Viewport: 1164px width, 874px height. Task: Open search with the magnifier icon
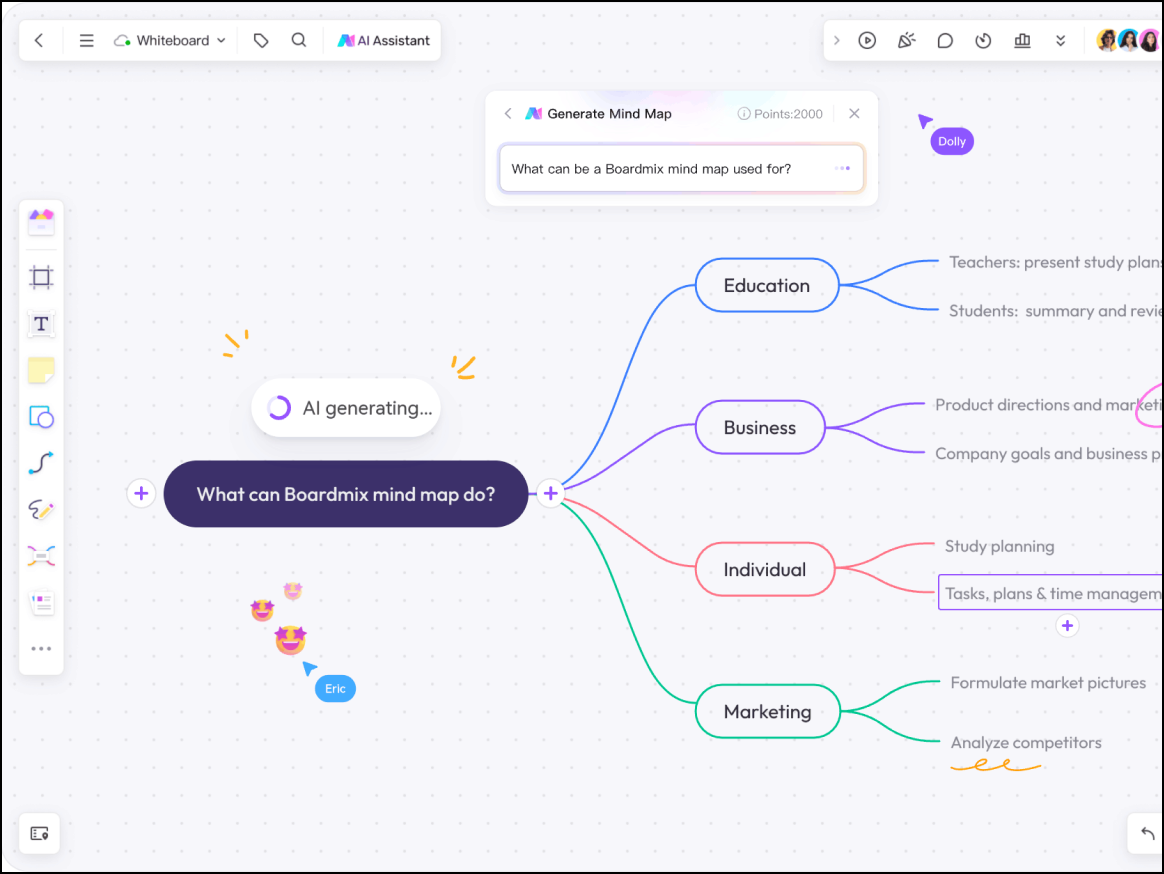coord(298,40)
